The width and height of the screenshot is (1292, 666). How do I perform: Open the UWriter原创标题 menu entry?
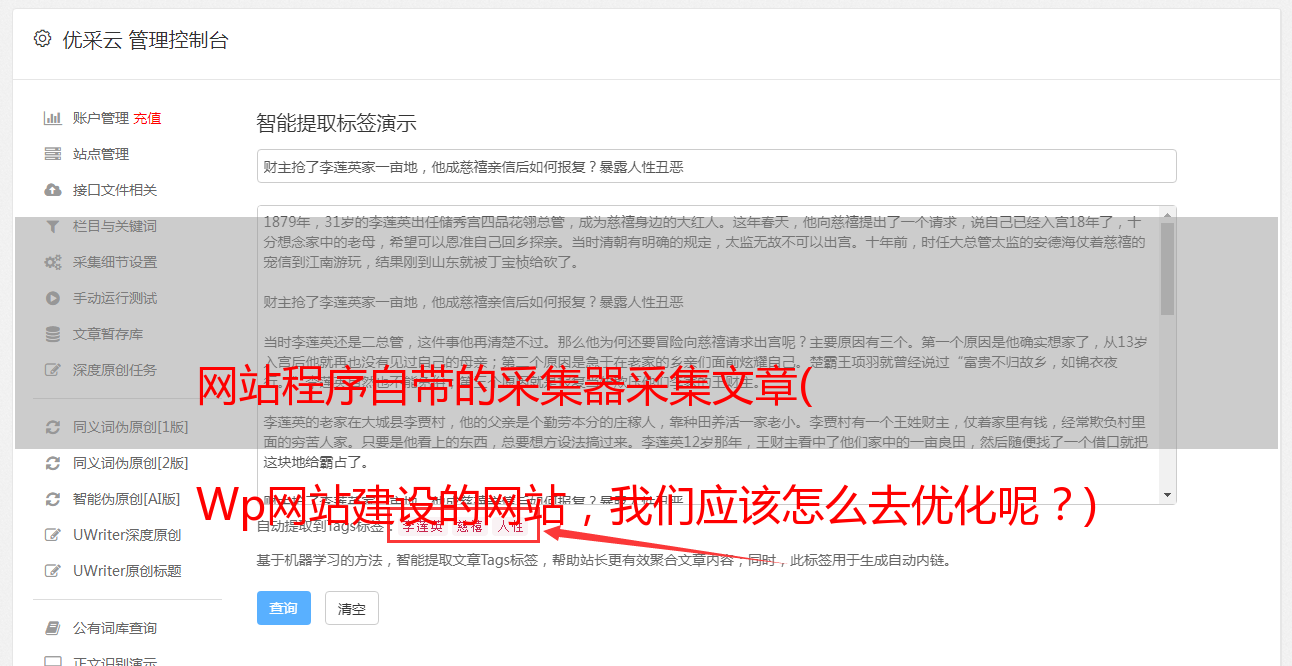[127, 571]
